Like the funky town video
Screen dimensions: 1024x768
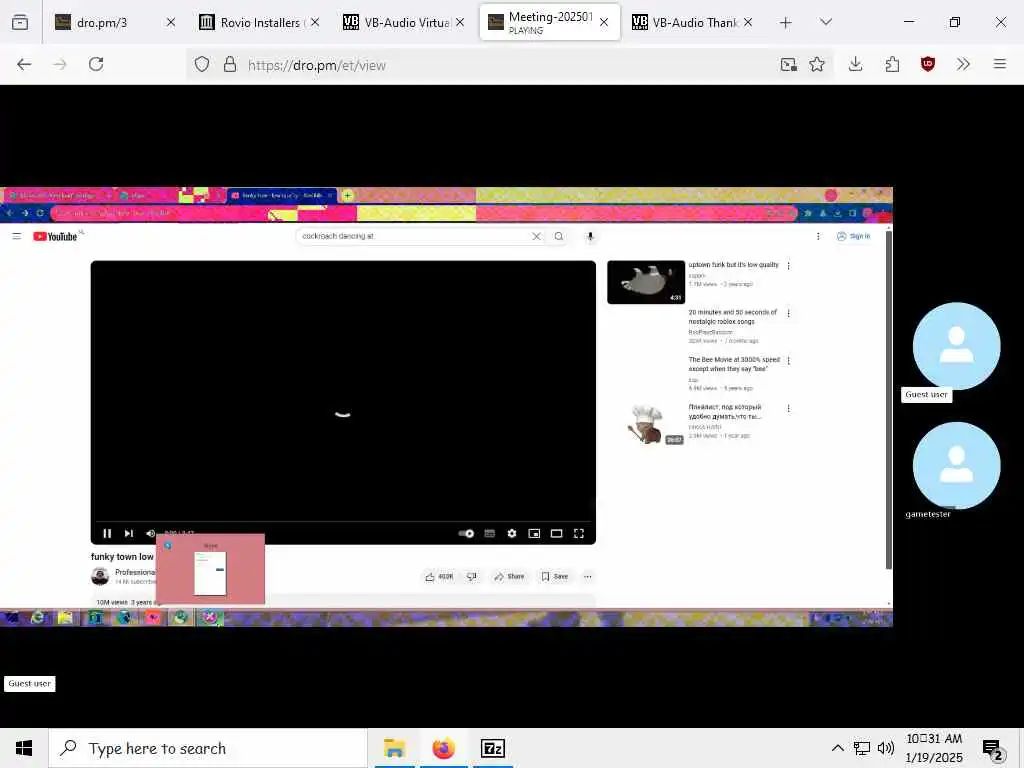(x=440, y=577)
